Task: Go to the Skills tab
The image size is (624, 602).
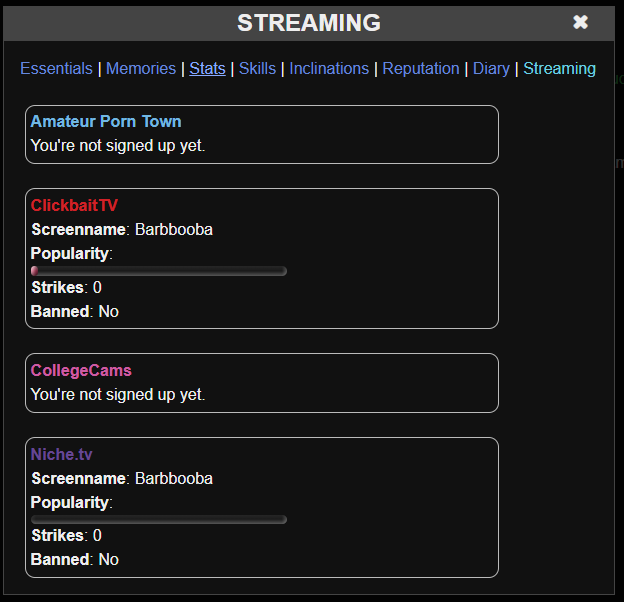Action: pos(257,68)
